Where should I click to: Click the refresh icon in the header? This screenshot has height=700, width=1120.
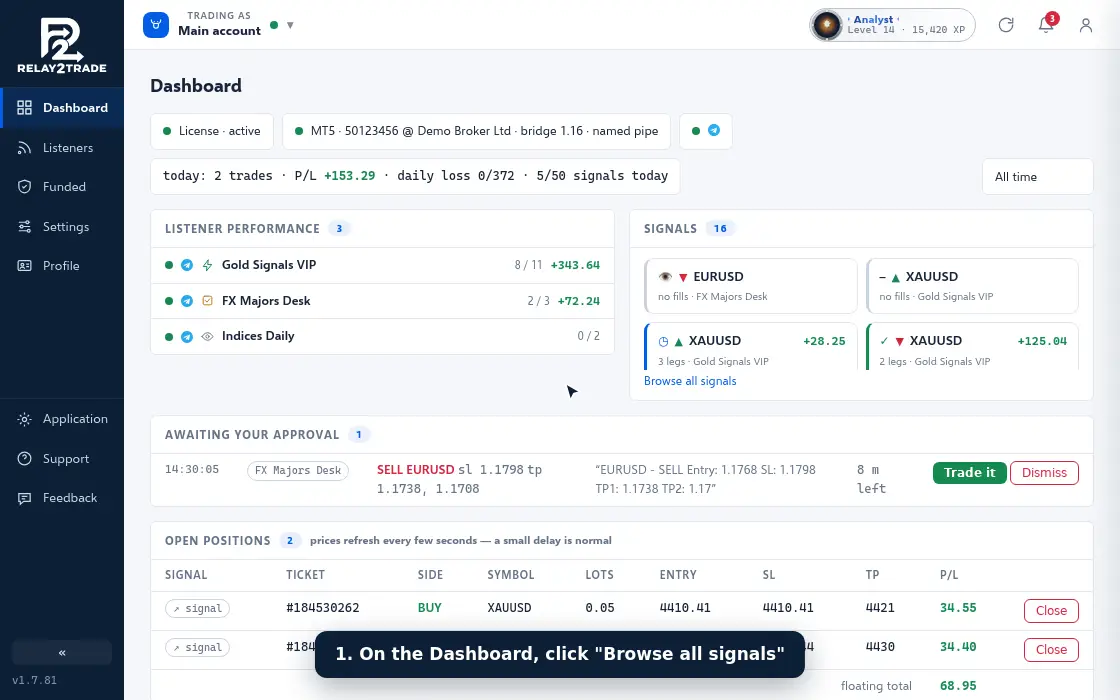click(x=1006, y=25)
